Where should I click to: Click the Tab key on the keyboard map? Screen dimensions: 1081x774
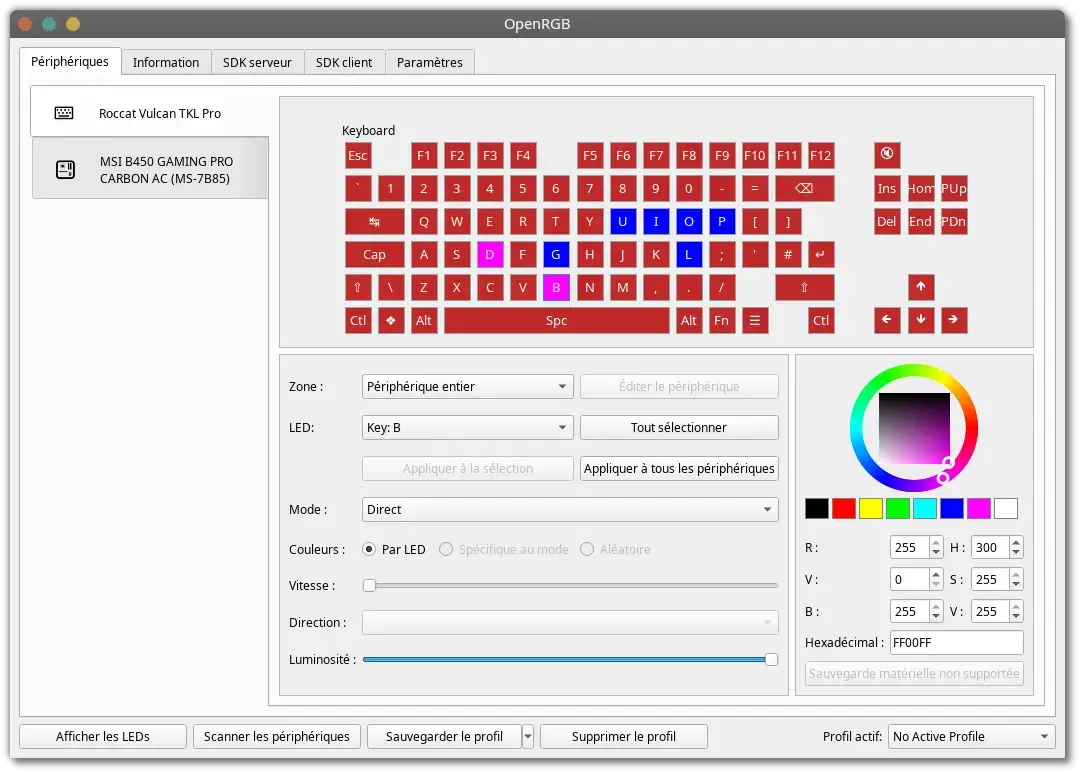374,221
